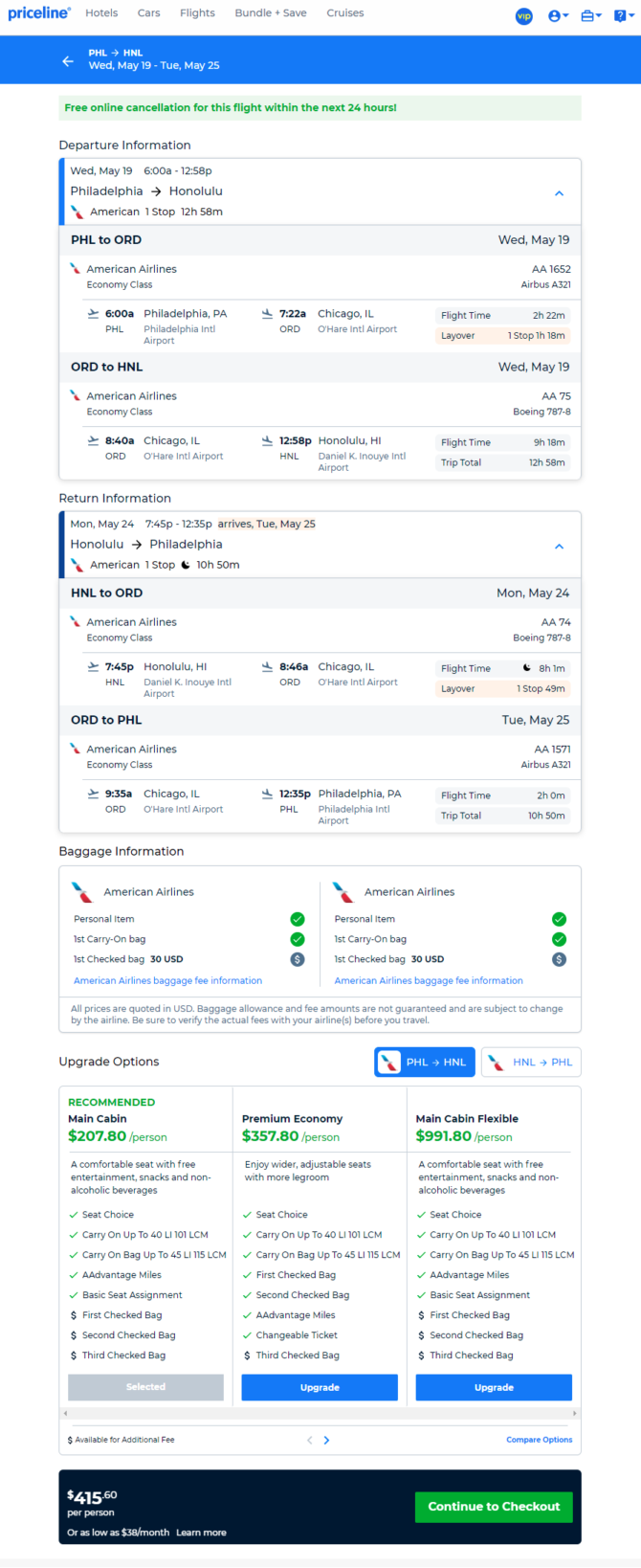
Task: Click the right baggage card American Airlines logo
Action: point(343,892)
